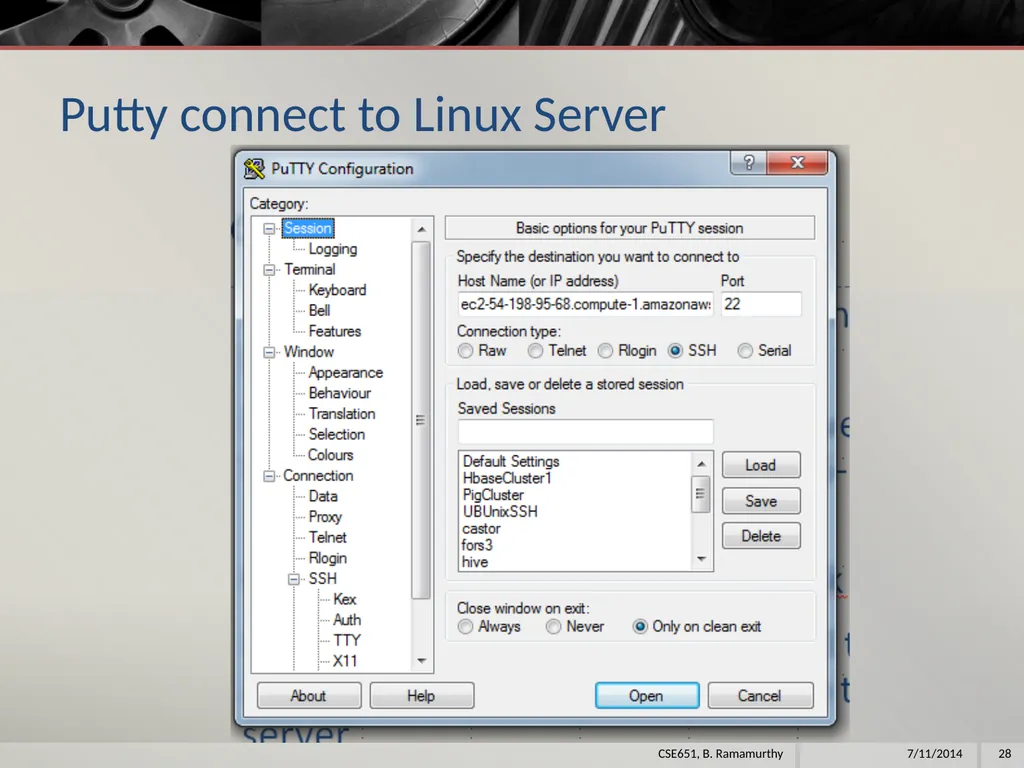
Task: Select HbaseCluster1 saved session
Action: pos(507,478)
